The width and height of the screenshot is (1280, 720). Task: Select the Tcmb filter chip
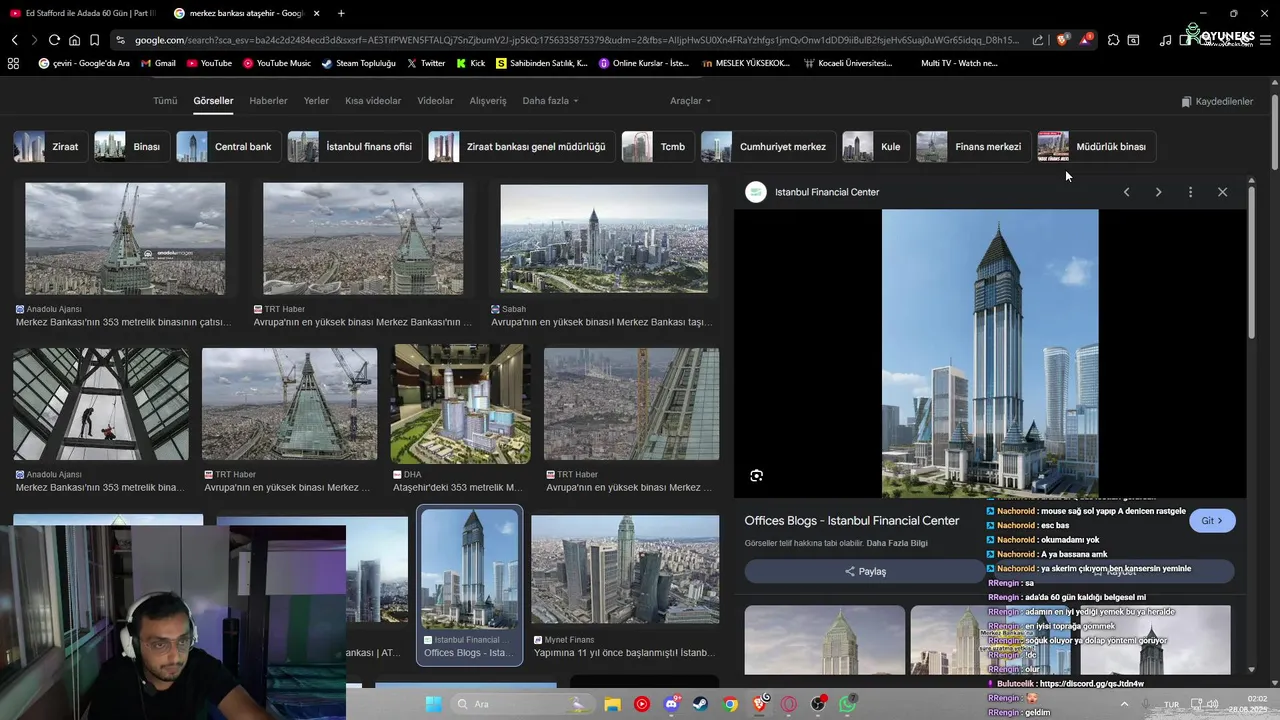click(x=658, y=146)
